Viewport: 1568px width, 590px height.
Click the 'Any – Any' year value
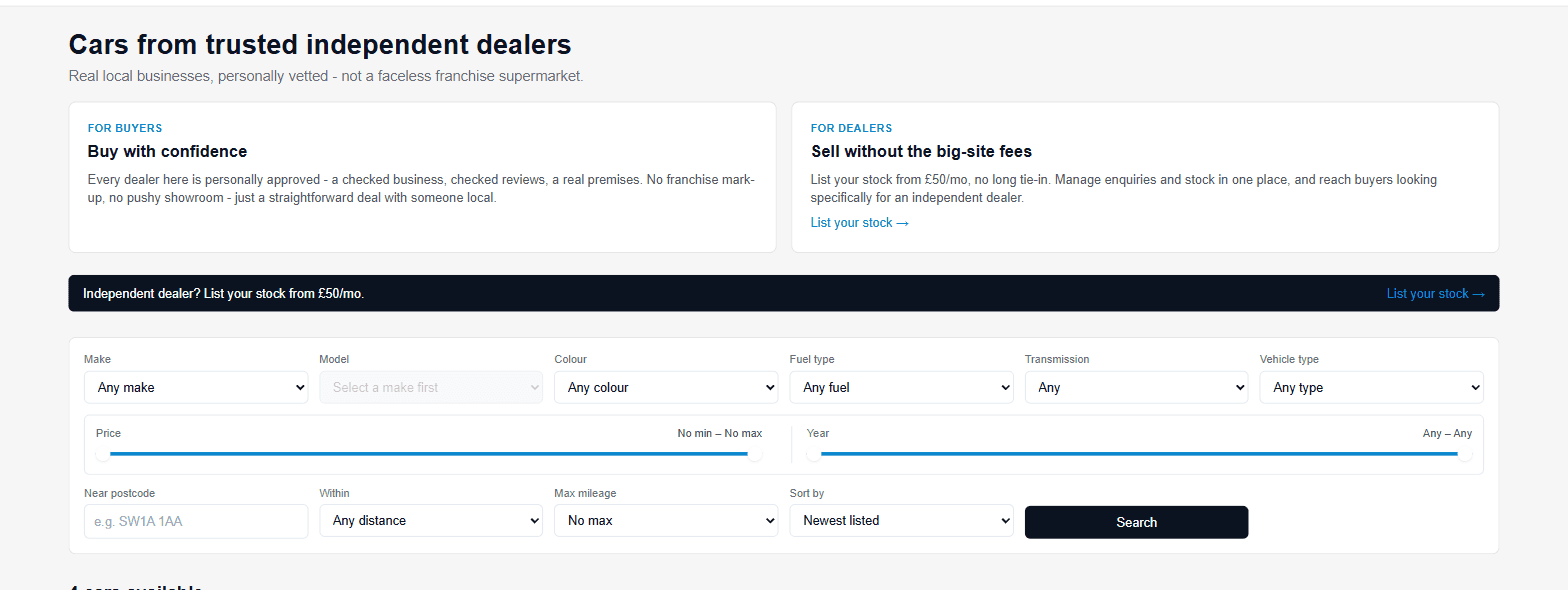pos(1447,433)
